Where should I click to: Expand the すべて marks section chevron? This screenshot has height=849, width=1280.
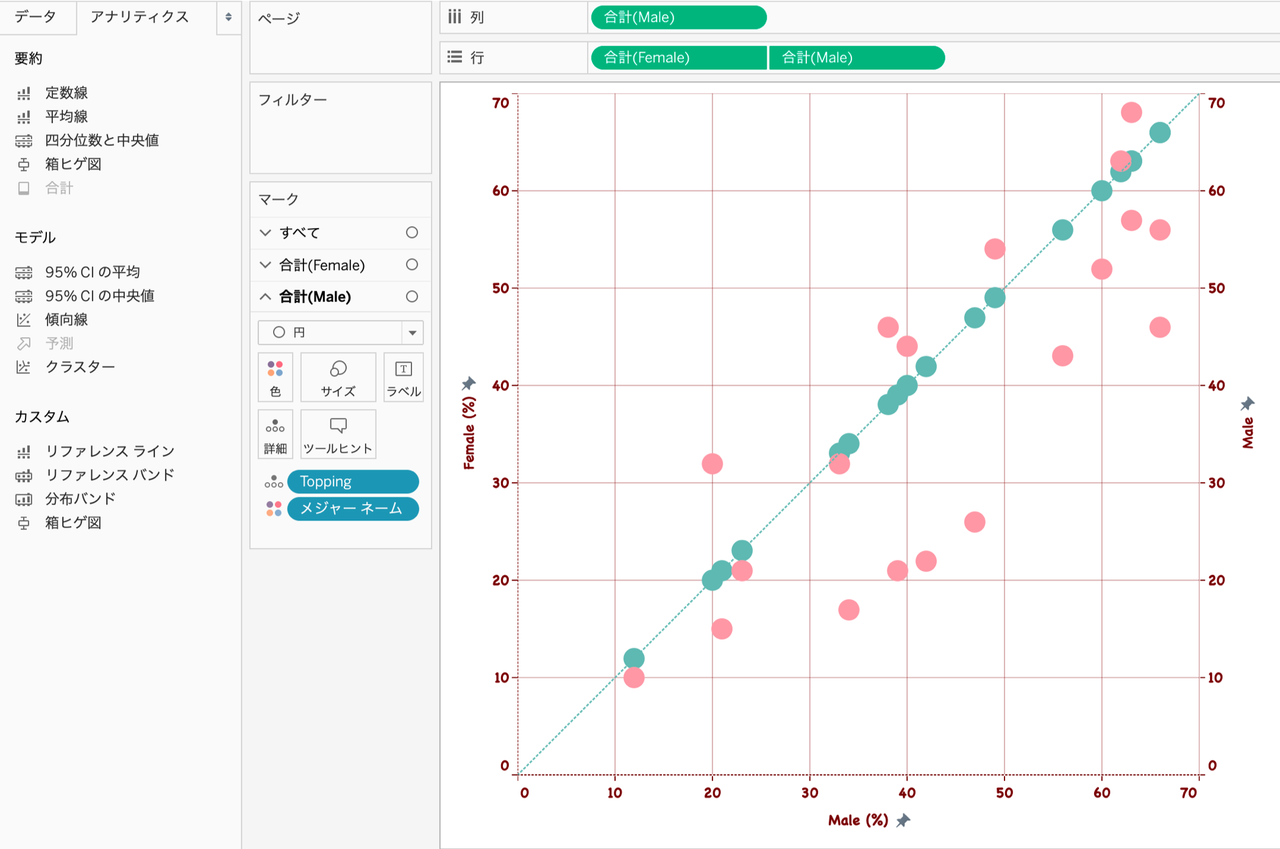pyautogui.click(x=265, y=233)
